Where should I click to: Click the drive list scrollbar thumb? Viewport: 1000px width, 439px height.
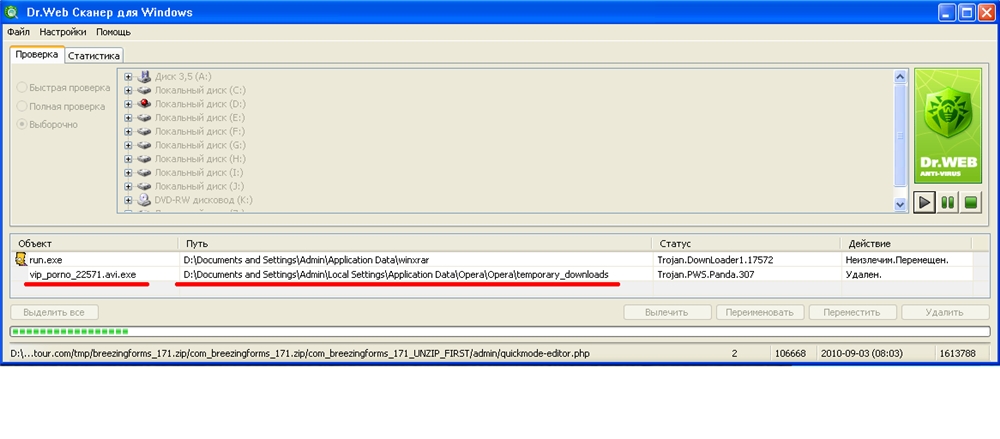pos(901,135)
